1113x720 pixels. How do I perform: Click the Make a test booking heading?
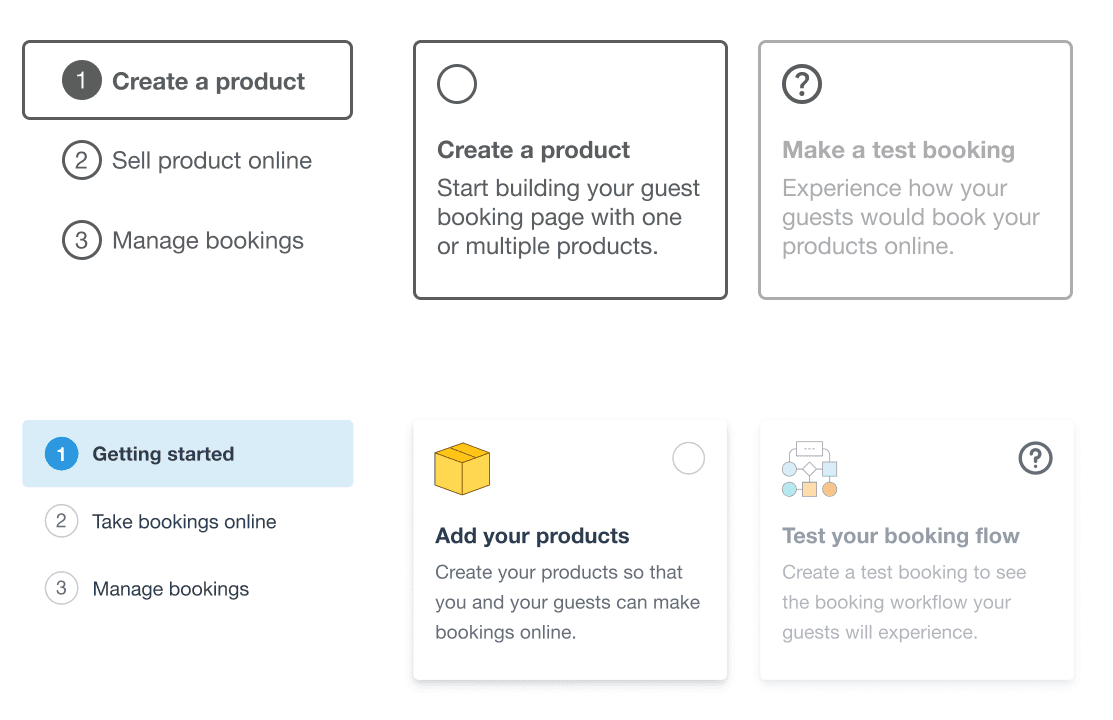tap(898, 150)
